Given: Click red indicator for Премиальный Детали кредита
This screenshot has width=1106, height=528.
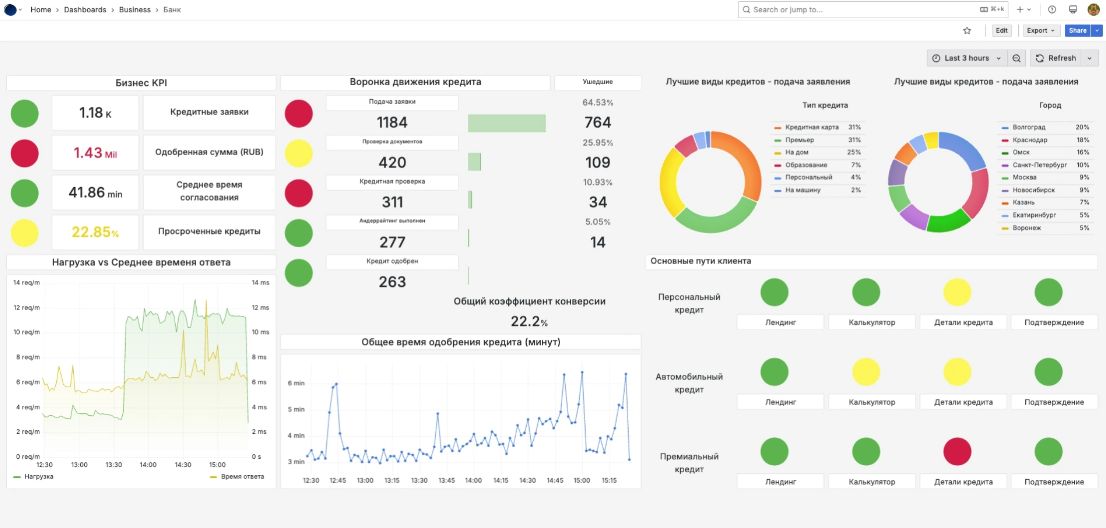Looking at the screenshot, I should point(957,451).
